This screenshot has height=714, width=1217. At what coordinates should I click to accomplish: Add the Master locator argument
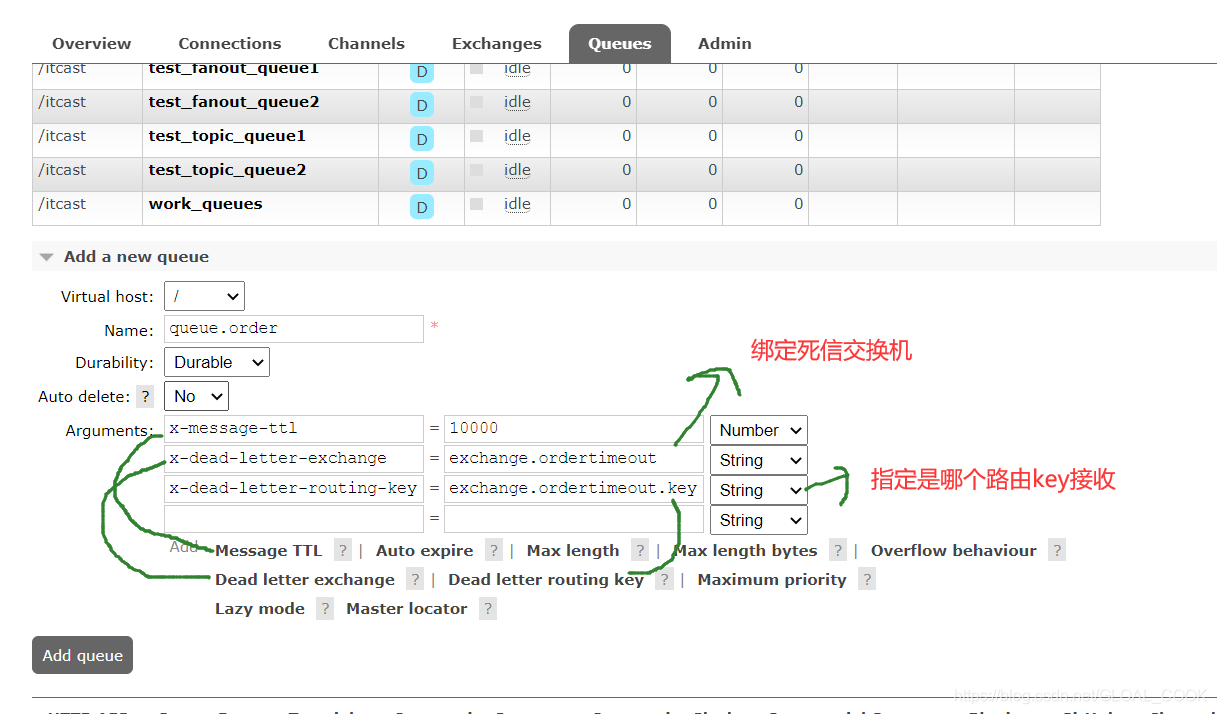pos(407,609)
